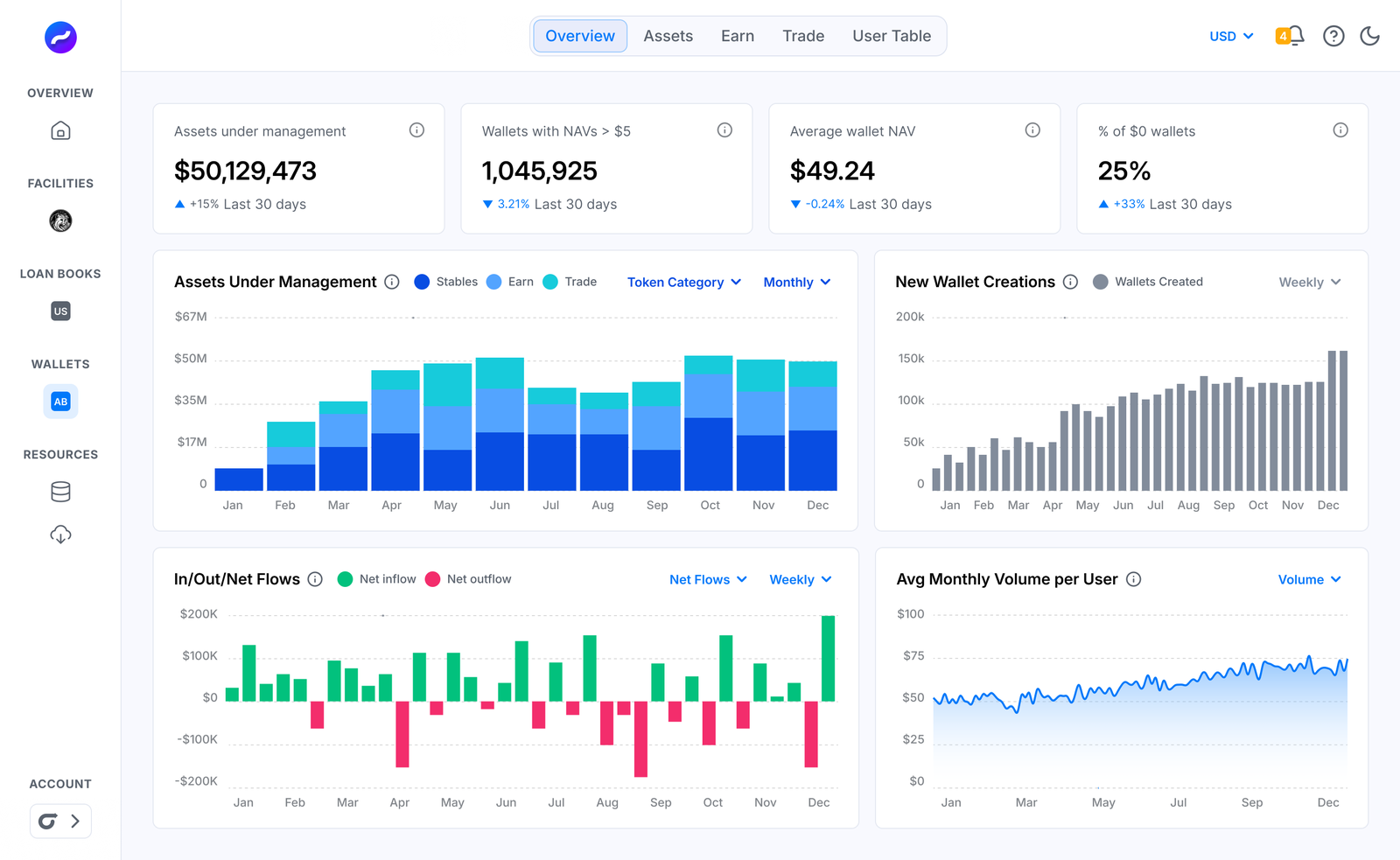This screenshot has width=1400, height=860.
Task: Toggle dark mode with the moon icon
Action: click(x=1370, y=36)
